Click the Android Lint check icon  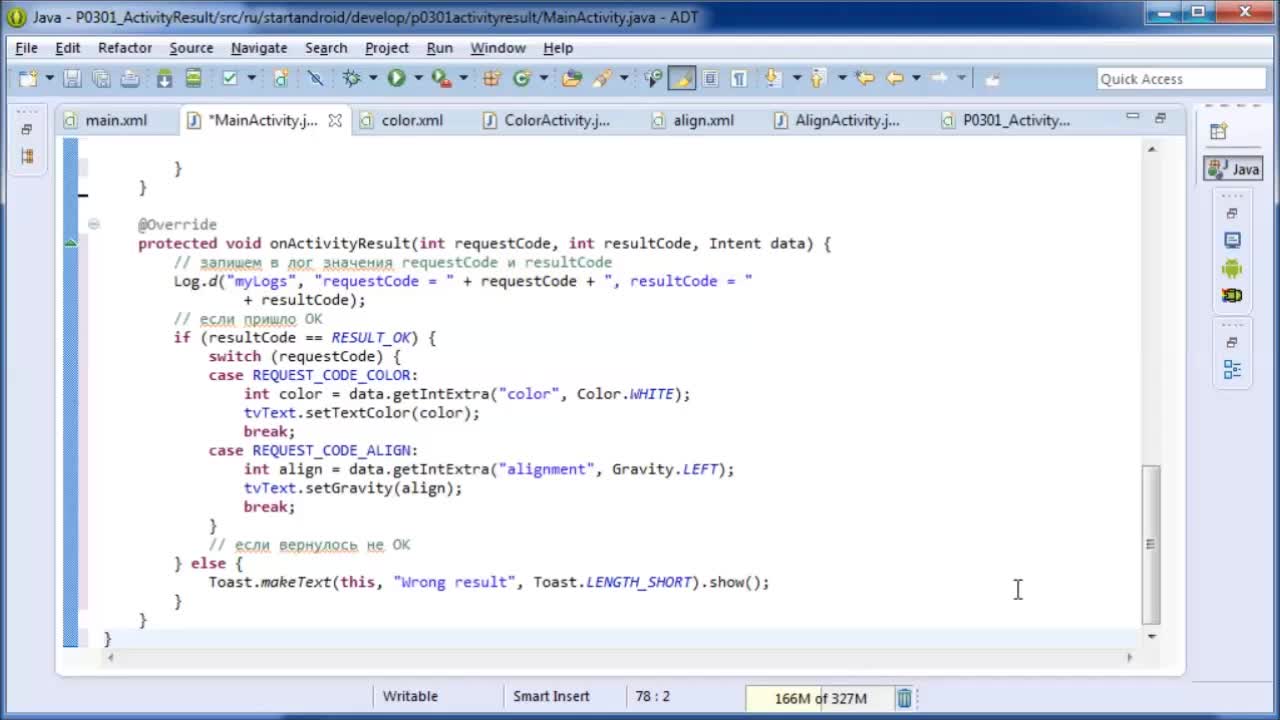click(x=230, y=78)
